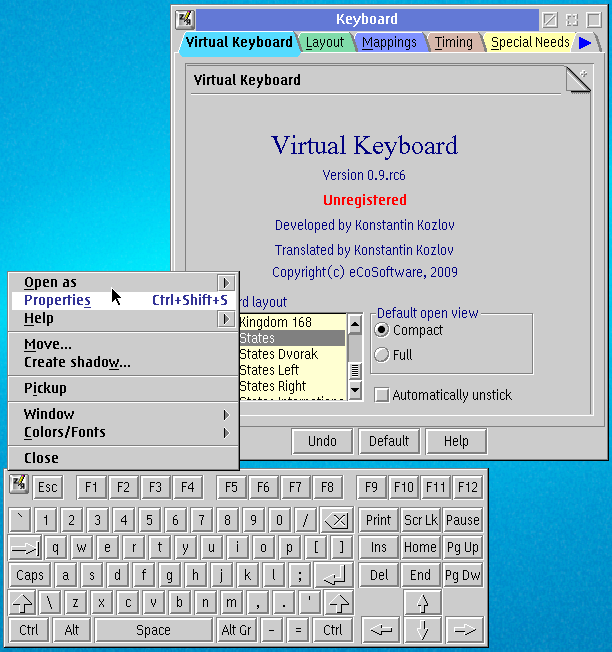This screenshot has height=652, width=612.
Task: Click the Esc key on virtual keyboard
Action: [x=47, y=487]
